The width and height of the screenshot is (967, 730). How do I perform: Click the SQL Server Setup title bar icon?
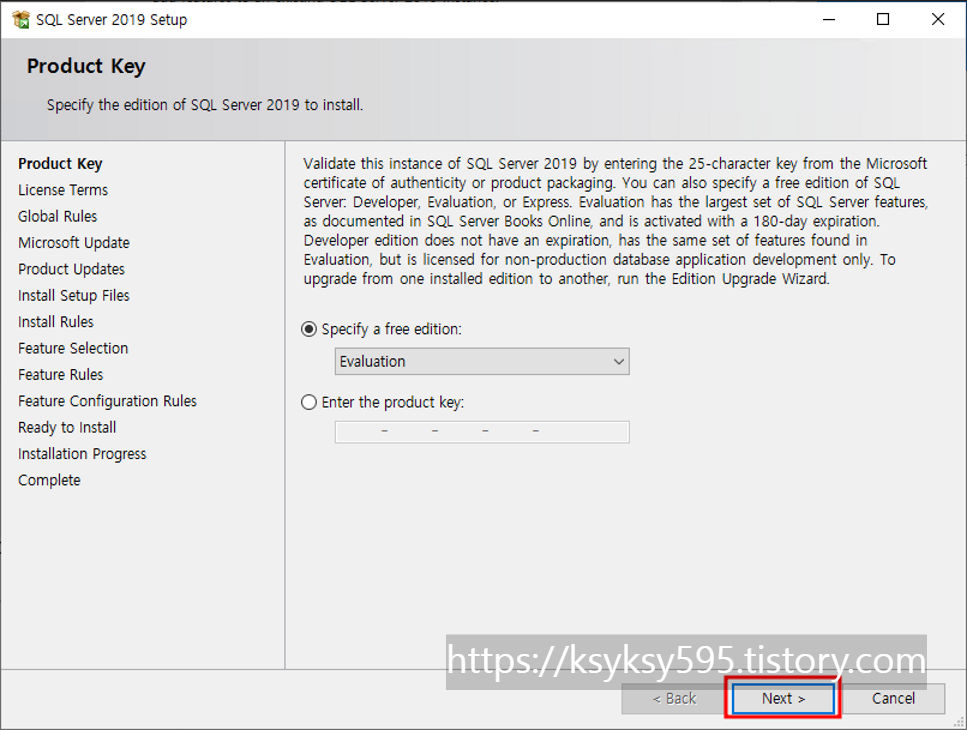pos(21,20)
